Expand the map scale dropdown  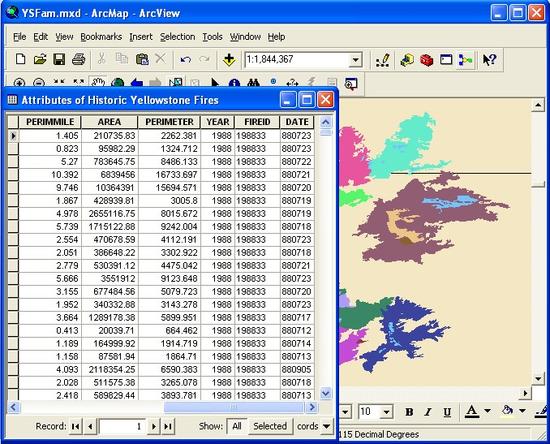point(356,60)
